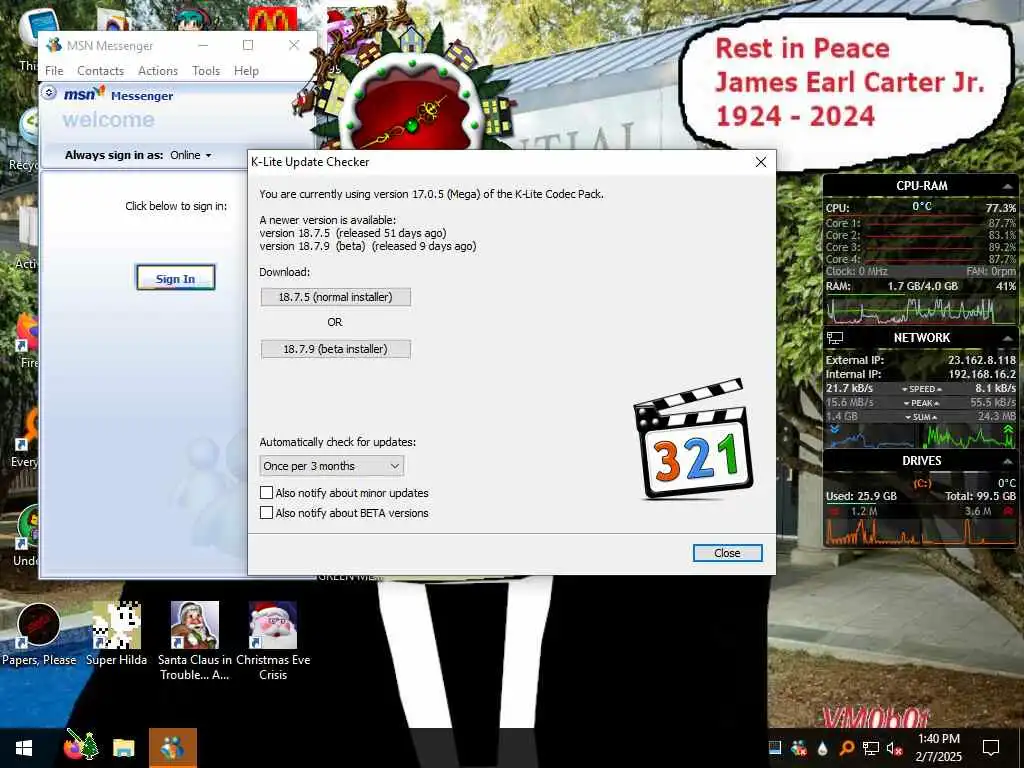Click the muted volume tray icon
The height and width of the screenshot is (768, 1024).
point(894,748)
